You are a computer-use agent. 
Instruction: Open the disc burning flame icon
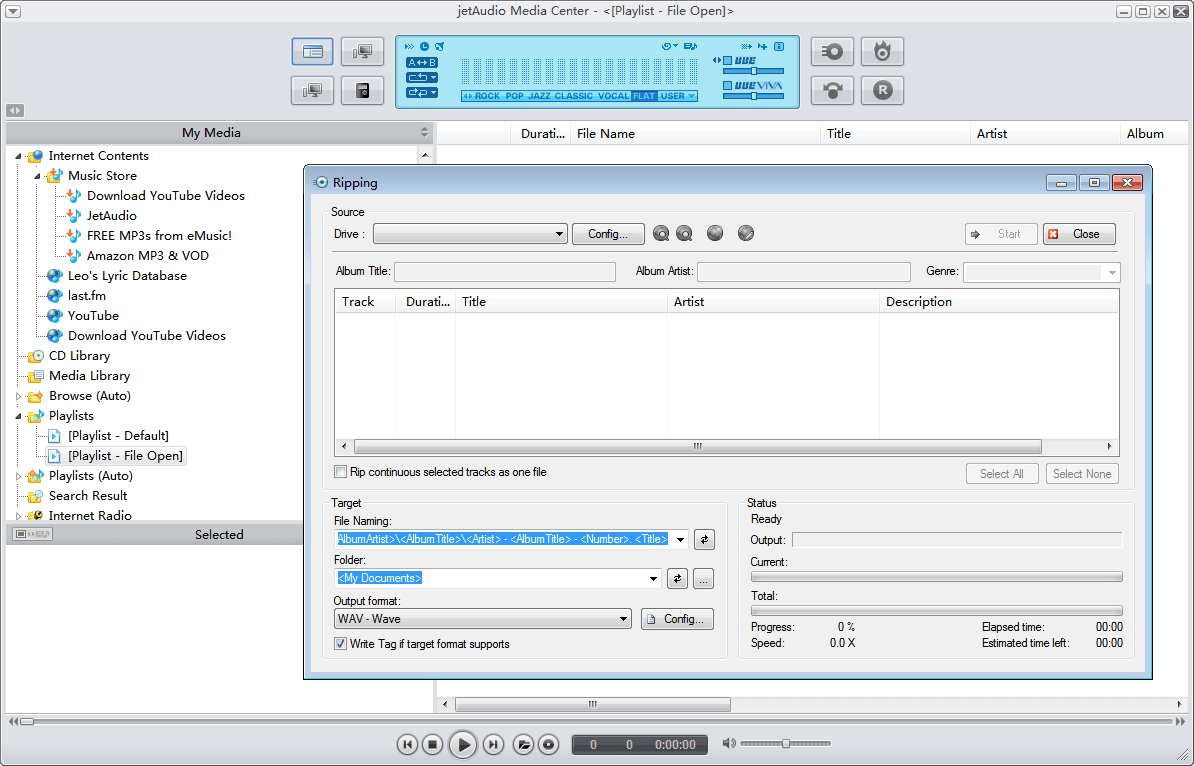coord(883,52)
